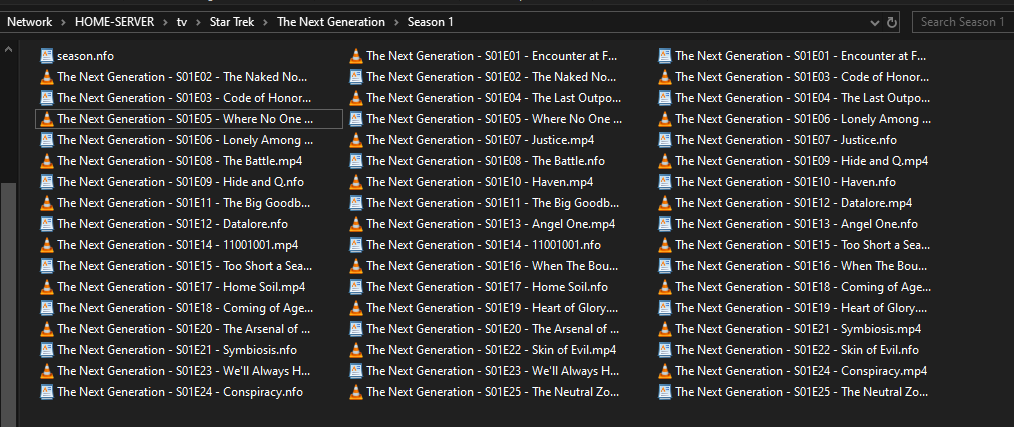Click the Search Season 1 field

(x=962, y=22)
